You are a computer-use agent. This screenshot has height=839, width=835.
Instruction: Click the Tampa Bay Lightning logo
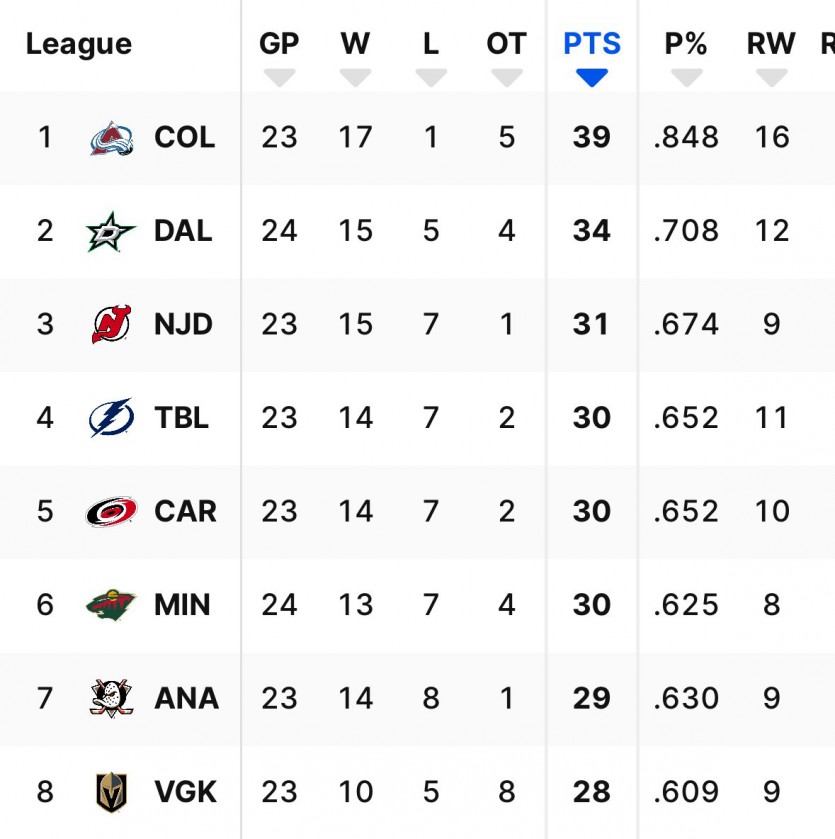pos(111,418)
